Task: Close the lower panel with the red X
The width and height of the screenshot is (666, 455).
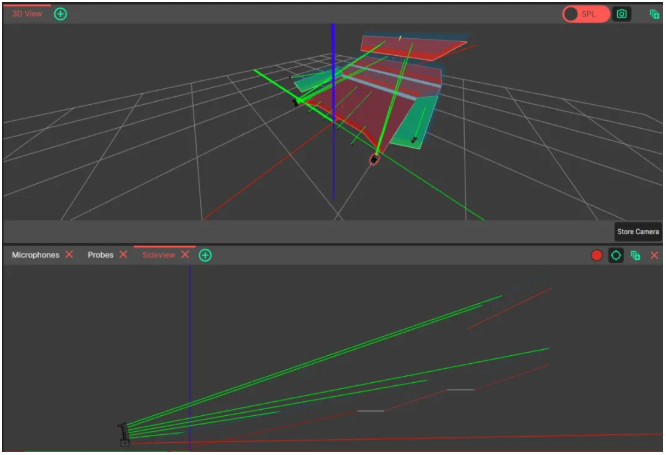Action: point(654,256)
